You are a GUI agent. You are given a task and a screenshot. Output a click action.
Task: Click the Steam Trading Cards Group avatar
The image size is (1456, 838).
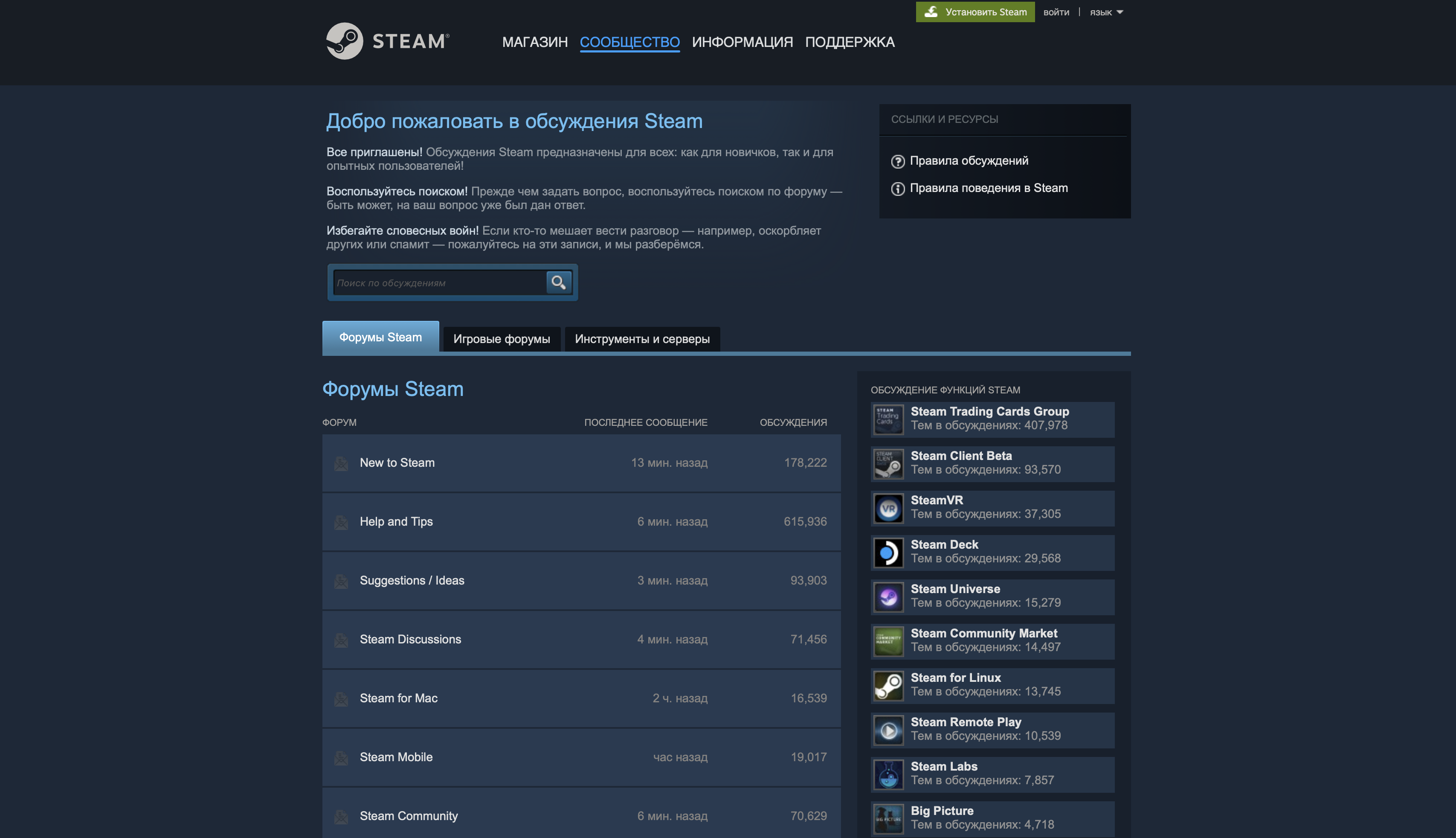888,419
